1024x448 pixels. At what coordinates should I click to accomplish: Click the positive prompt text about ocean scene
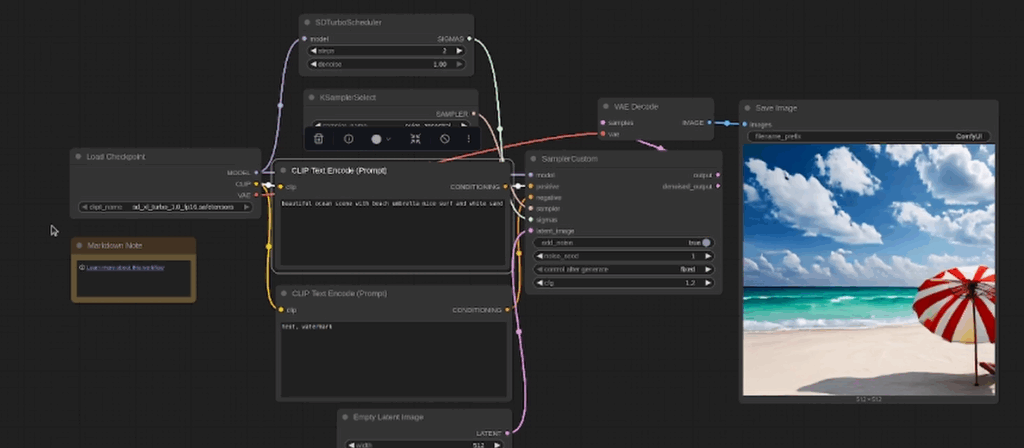(x=390, y=203)
